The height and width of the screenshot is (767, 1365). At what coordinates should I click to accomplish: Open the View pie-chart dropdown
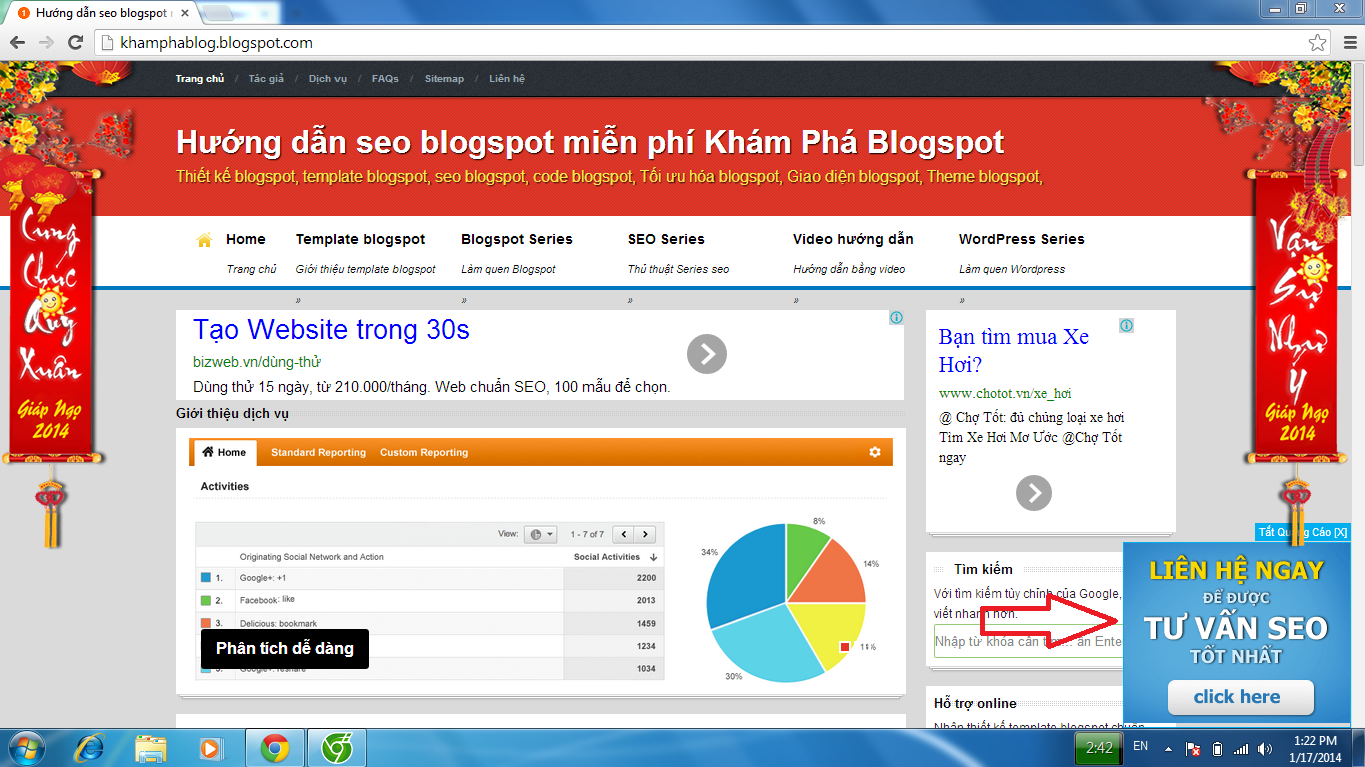coord(540,535)
